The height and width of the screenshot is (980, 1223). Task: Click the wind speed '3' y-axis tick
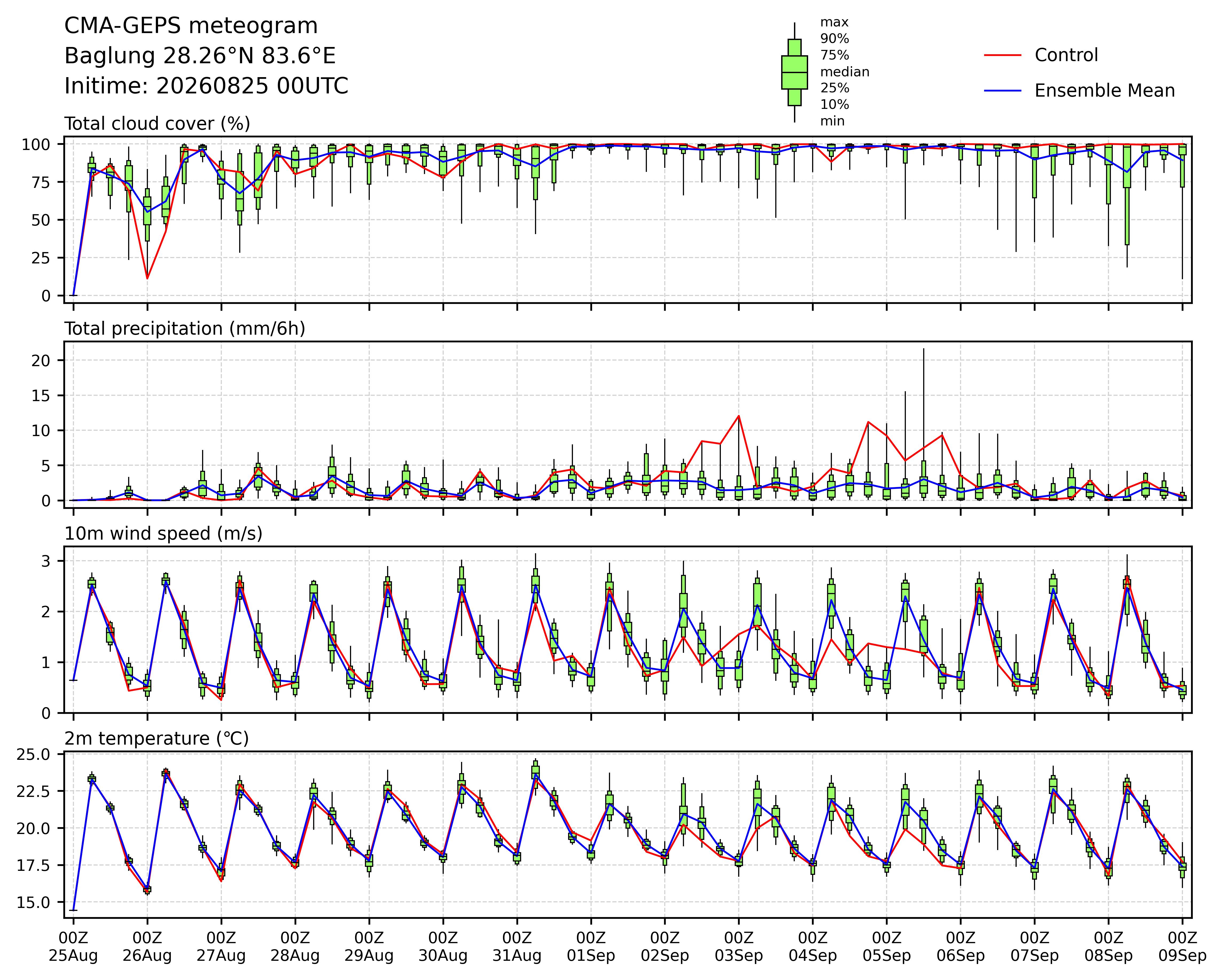tap(46, 562)
